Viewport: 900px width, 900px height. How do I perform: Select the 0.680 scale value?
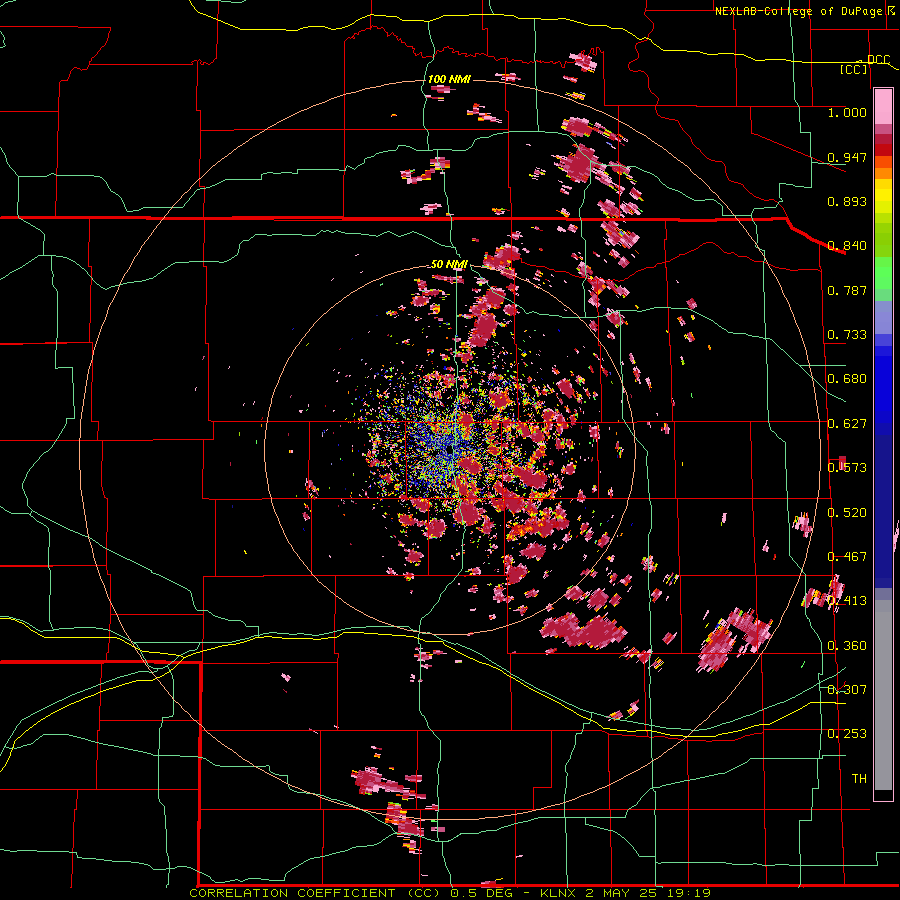pos(847,379)
